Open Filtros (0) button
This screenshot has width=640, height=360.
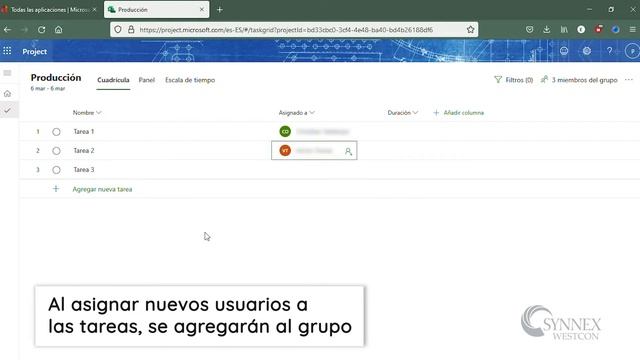click(x=513, y=80)
